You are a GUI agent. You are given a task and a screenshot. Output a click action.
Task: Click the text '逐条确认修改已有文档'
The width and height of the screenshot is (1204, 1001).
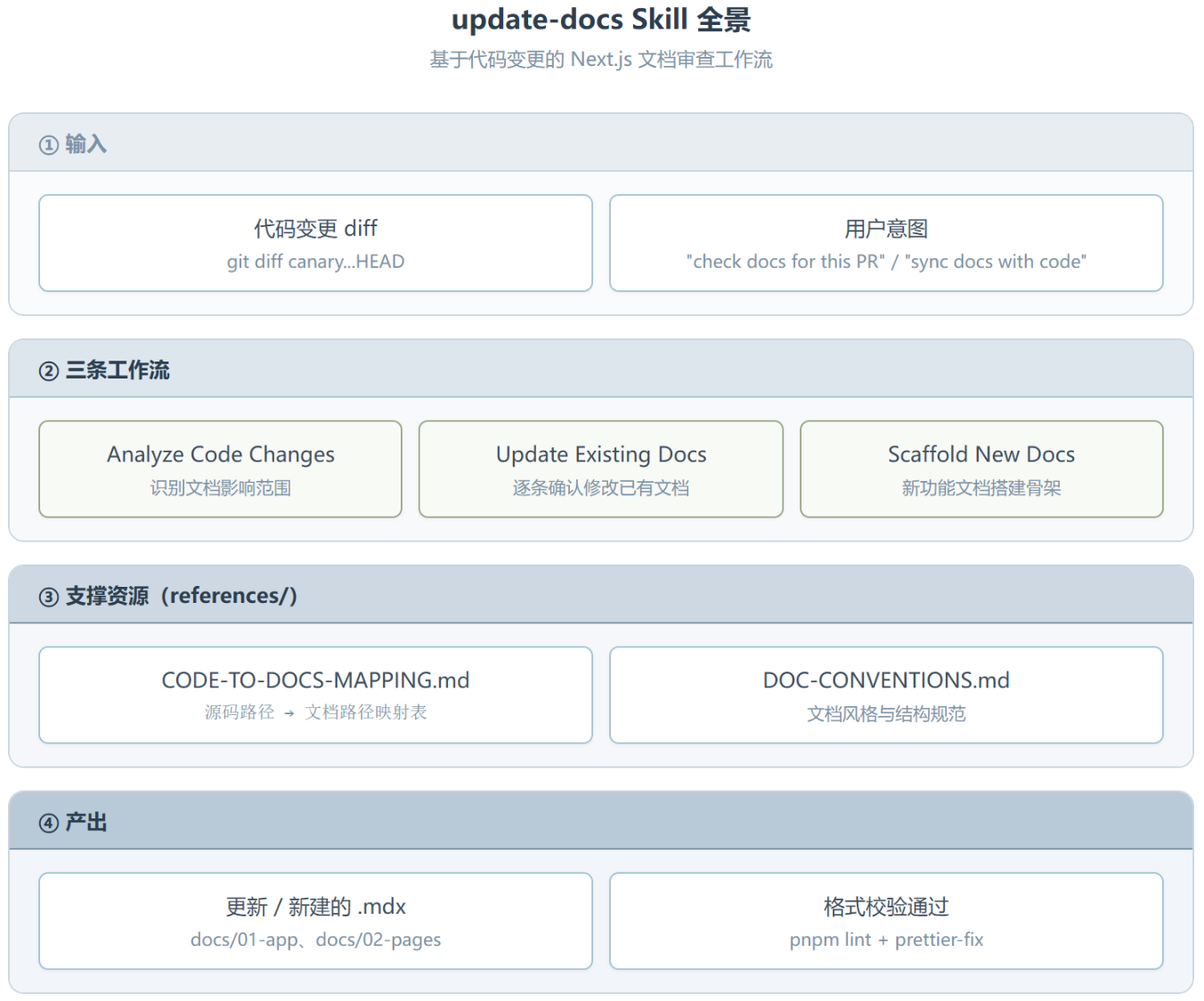pyautogui.click(x=601, y=488)
